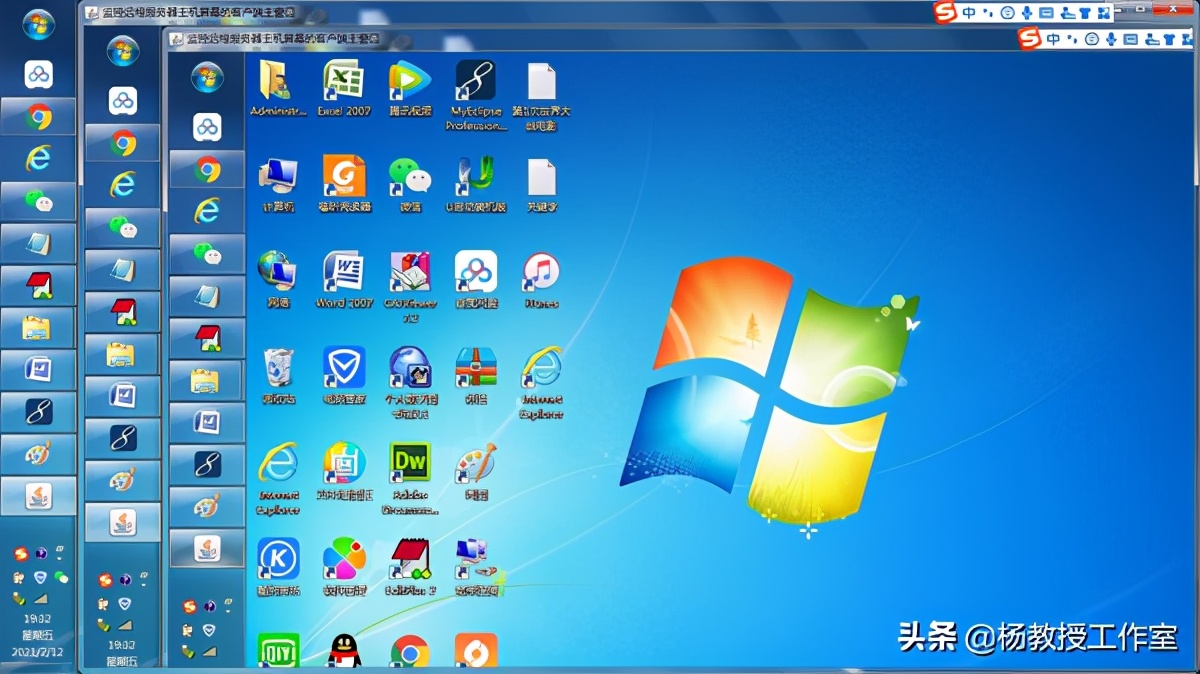Launch the Word 2007 desktop shortcut
Screen dimensions: 1200x674
point(343,279)
